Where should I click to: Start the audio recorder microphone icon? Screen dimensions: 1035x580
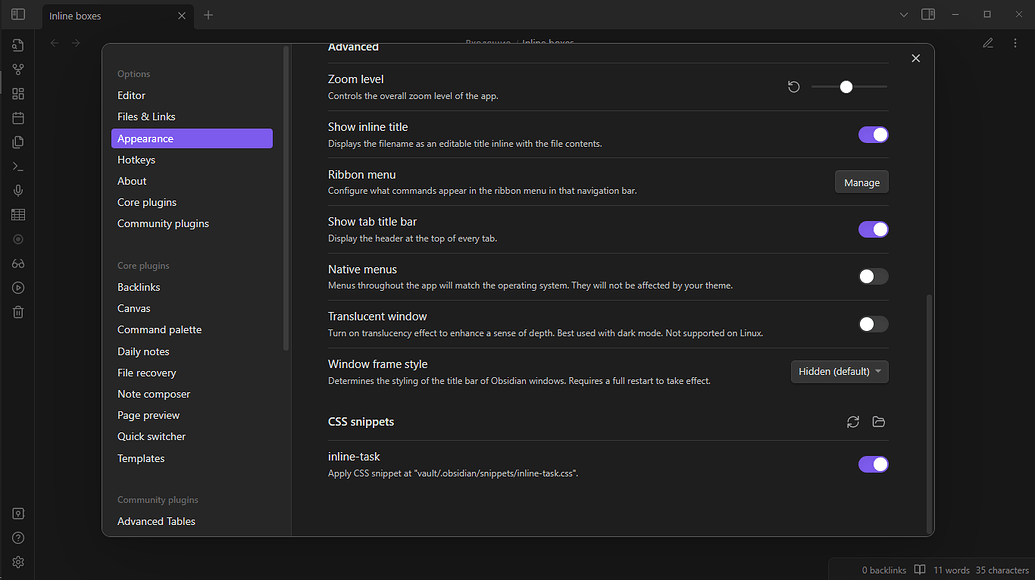pyautogui.click(x=17, y=189)
